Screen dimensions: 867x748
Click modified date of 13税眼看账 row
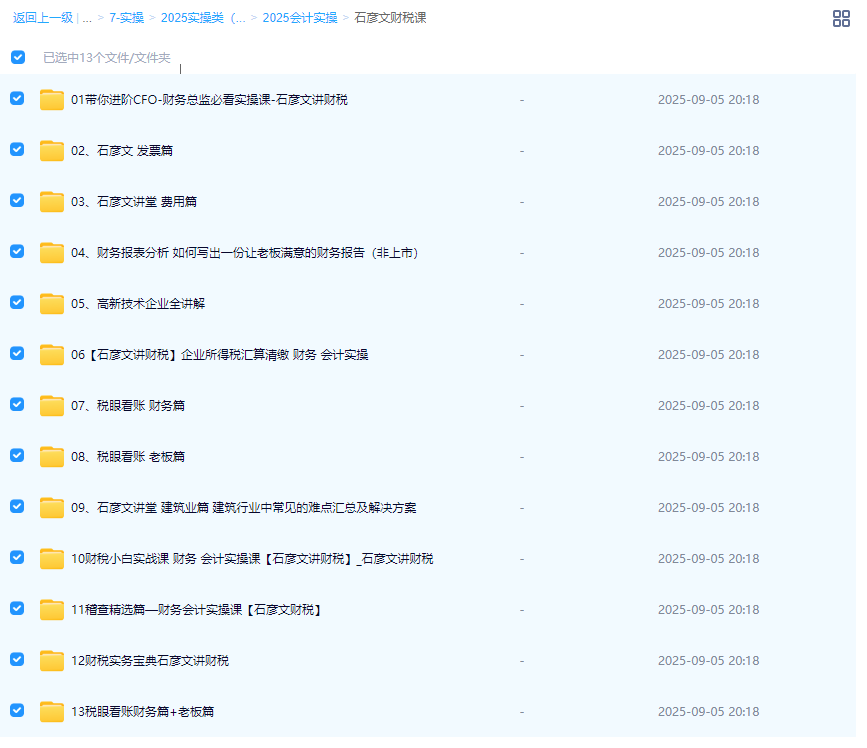coord(708,712)
